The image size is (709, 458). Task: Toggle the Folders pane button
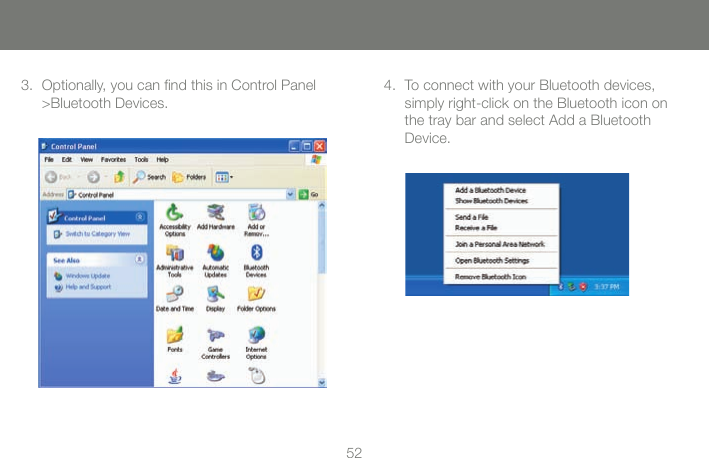pos(189,177)
